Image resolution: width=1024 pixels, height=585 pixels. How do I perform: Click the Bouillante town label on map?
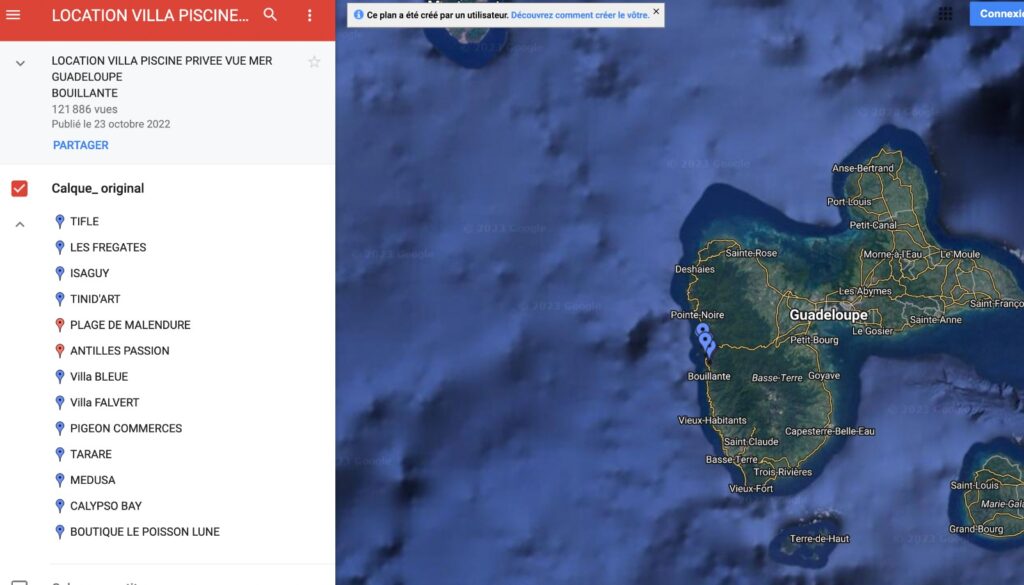coord(709,376)
